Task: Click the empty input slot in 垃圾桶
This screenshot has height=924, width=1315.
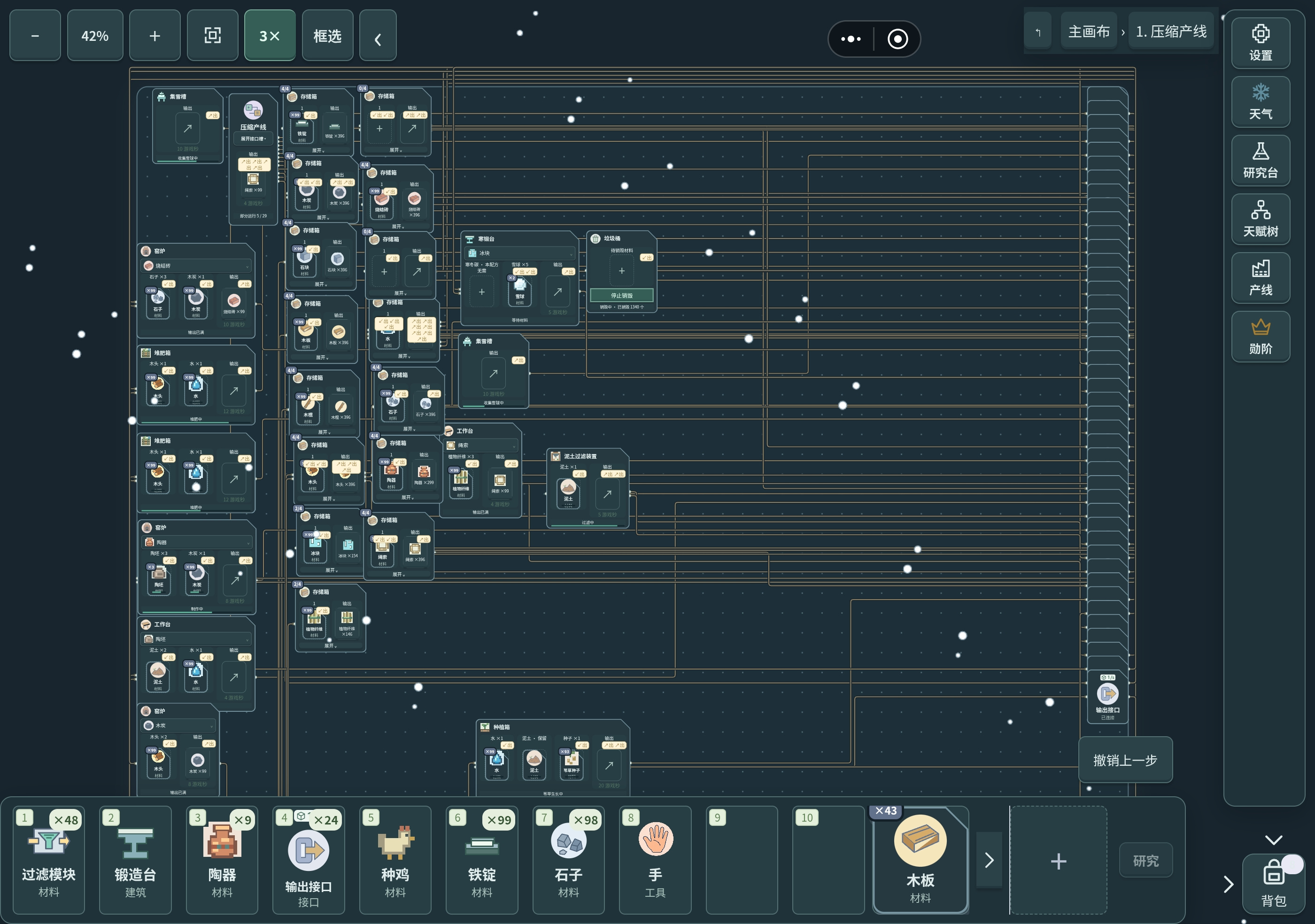Action: coord(621,271)
